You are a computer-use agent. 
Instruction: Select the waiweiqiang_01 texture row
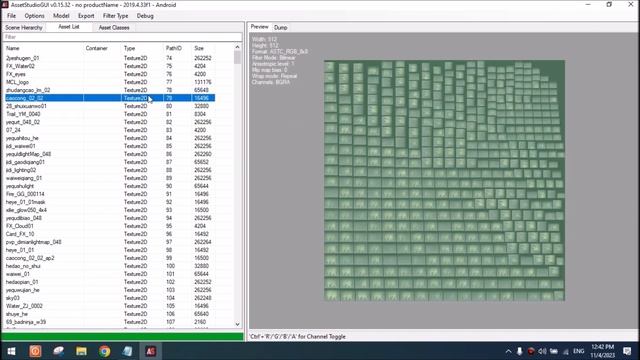(x=109, y=178)
